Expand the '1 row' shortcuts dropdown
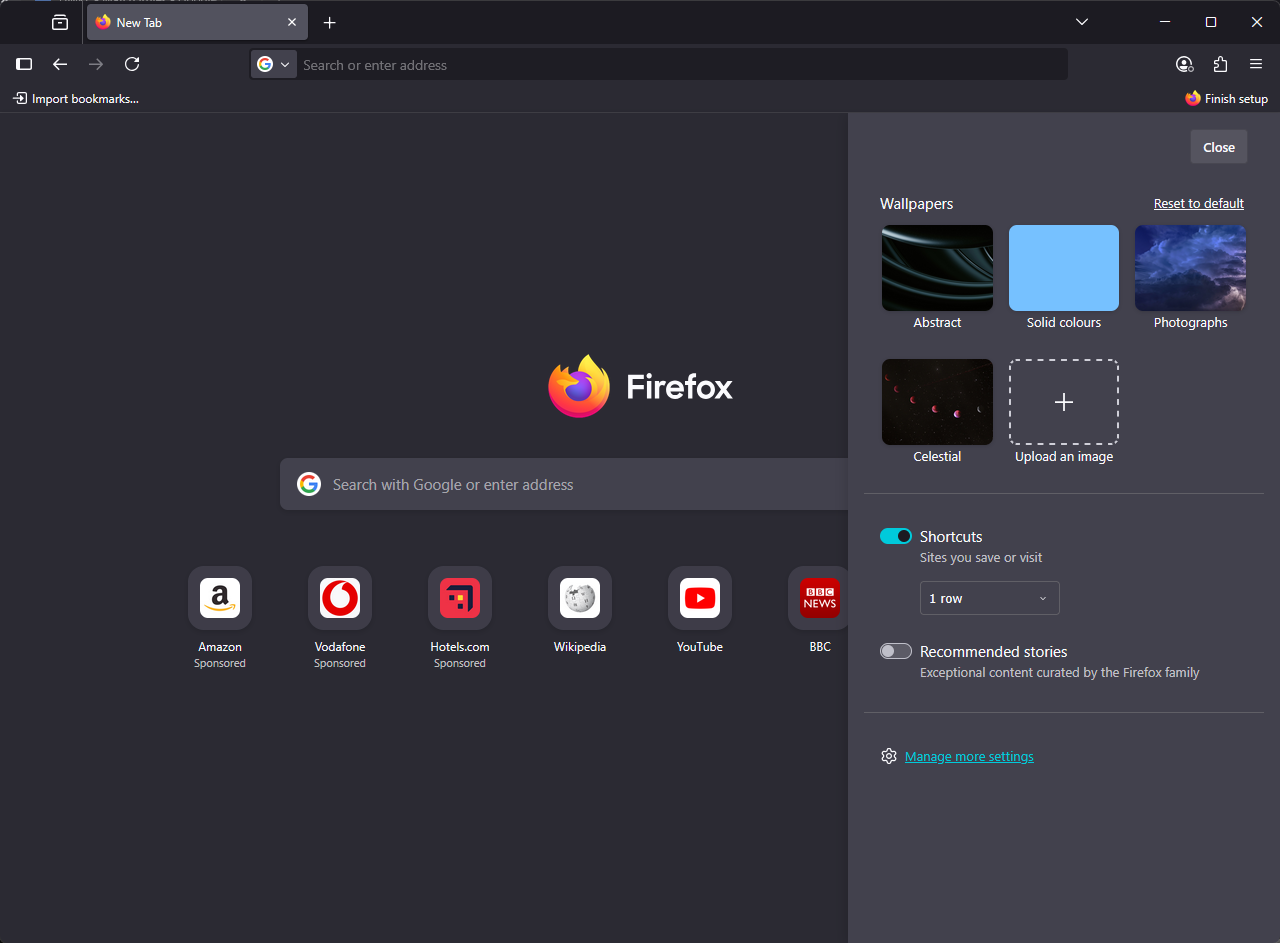This screenshot has height=943, width=1280. (989, 598)
